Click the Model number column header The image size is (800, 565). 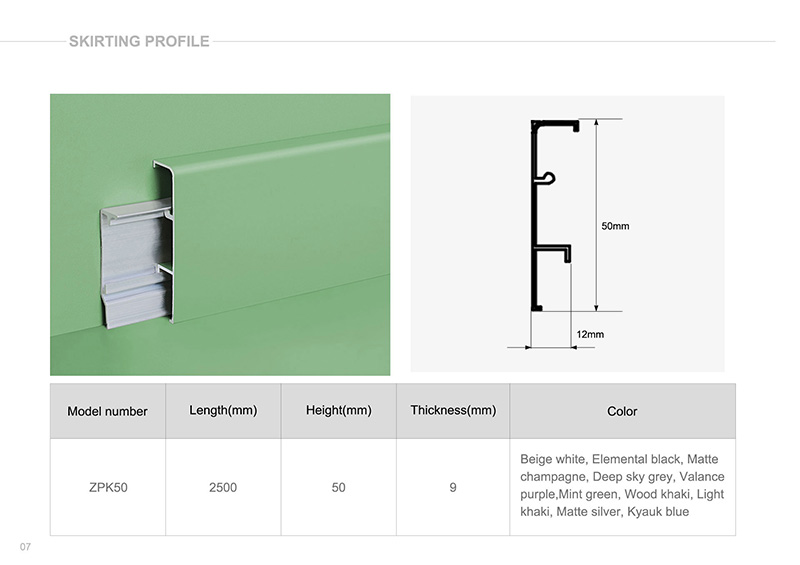(x=107, y=411)
